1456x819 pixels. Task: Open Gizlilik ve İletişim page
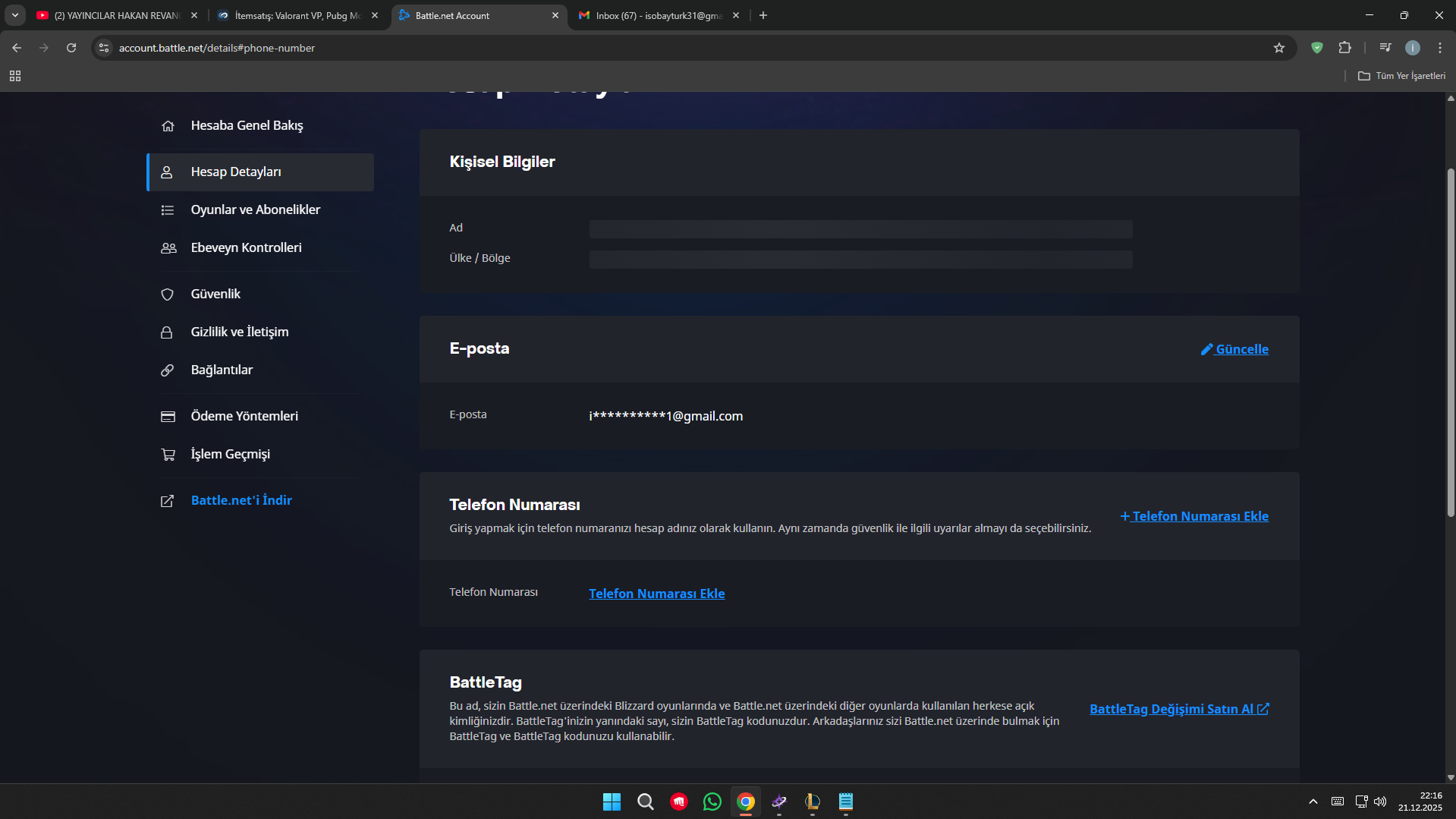click(x=240, y=332)
